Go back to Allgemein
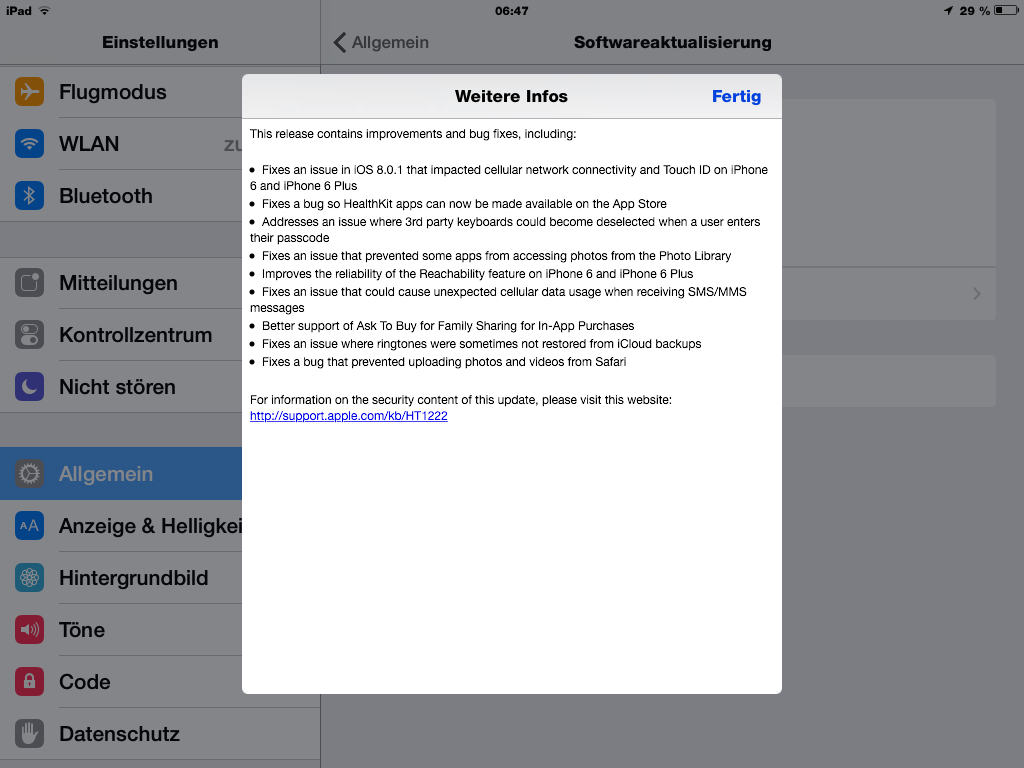Viewport: 1024px width, 768px height. pyautogui.click(x=381, y=42)
